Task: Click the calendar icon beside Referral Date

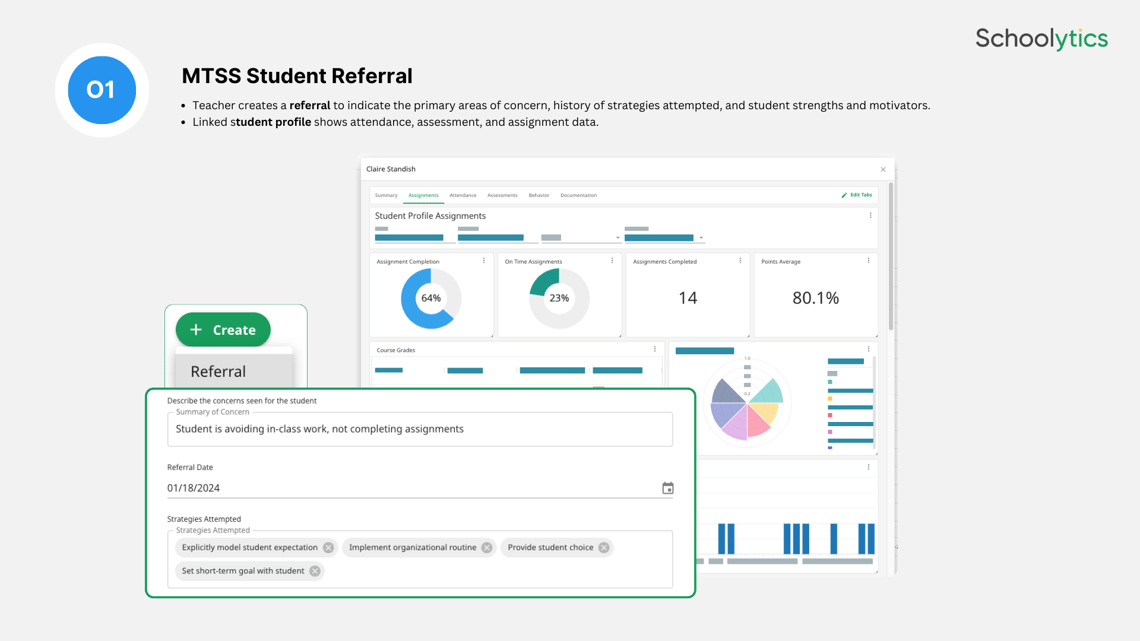Action: coord(667,488)
